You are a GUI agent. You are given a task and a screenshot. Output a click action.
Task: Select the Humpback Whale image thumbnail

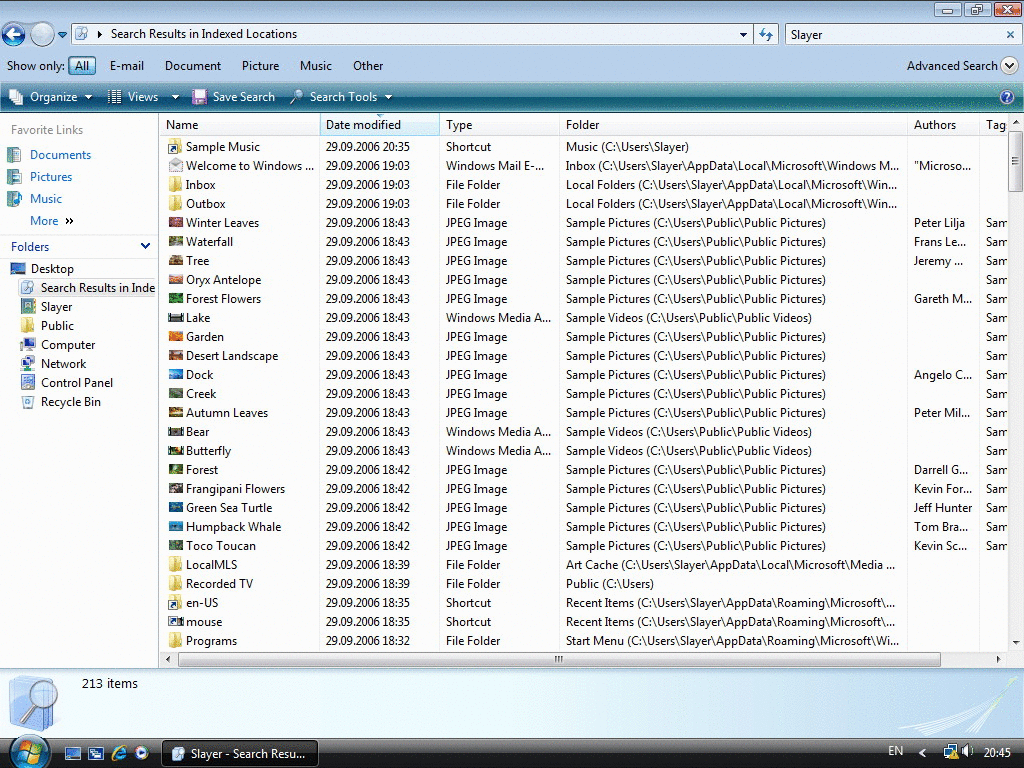pos(175,526)
